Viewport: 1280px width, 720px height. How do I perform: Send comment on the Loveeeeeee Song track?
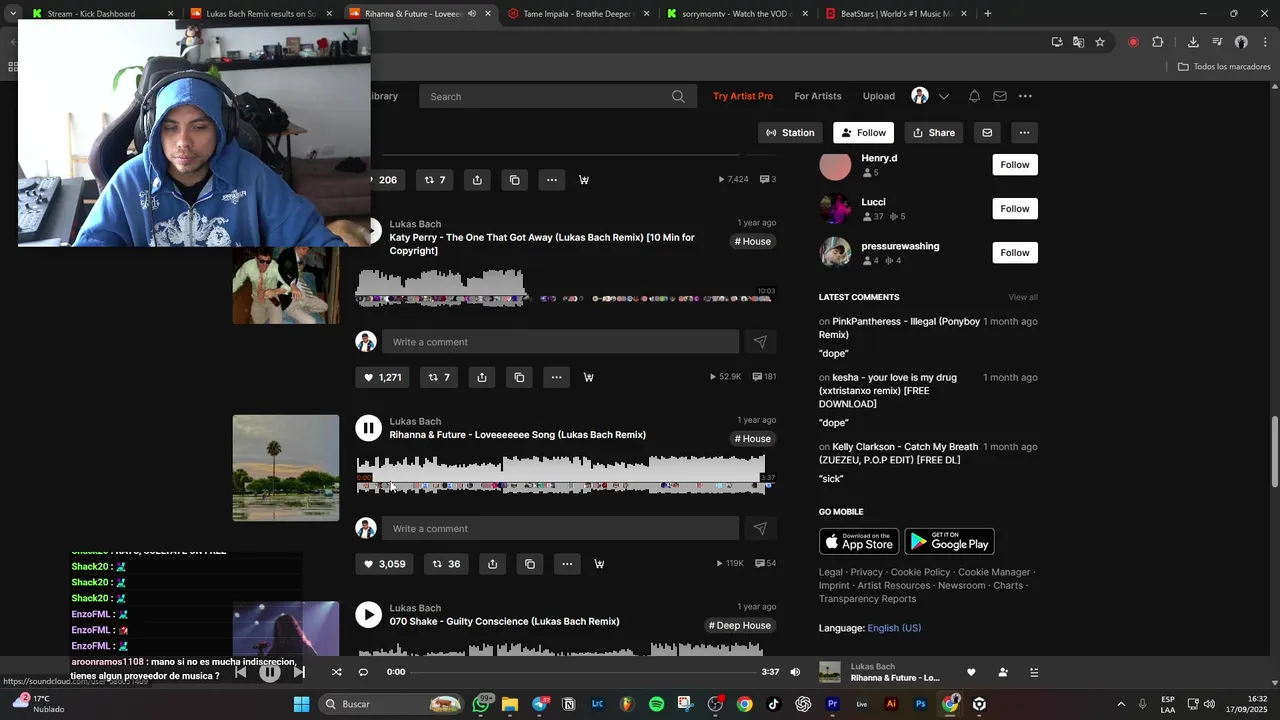pyautogui.click(x=760, y=528)
